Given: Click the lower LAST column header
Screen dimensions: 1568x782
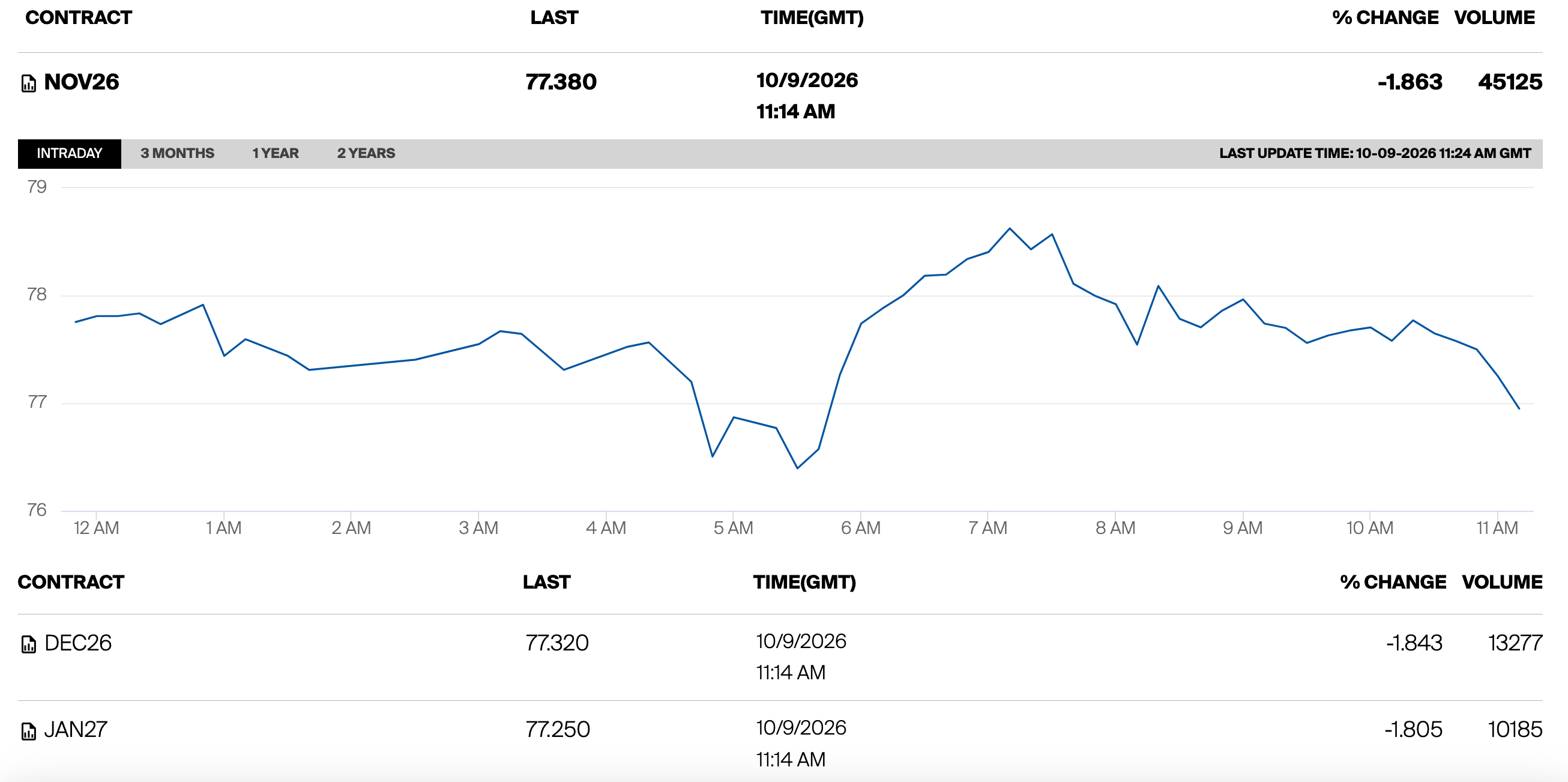Looking at the screenshot, I should click(x=547, y=582).
